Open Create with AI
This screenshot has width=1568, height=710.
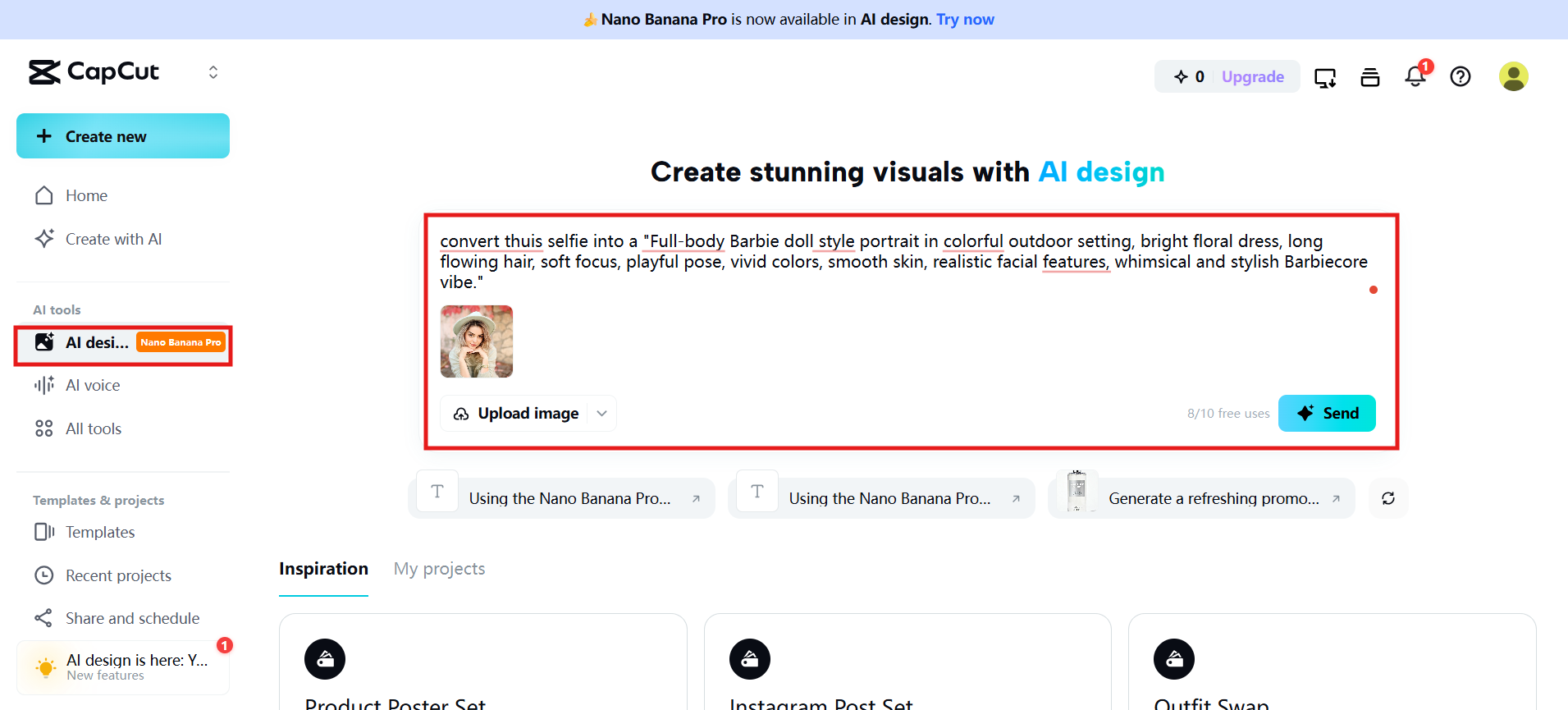tap(123, 239)
